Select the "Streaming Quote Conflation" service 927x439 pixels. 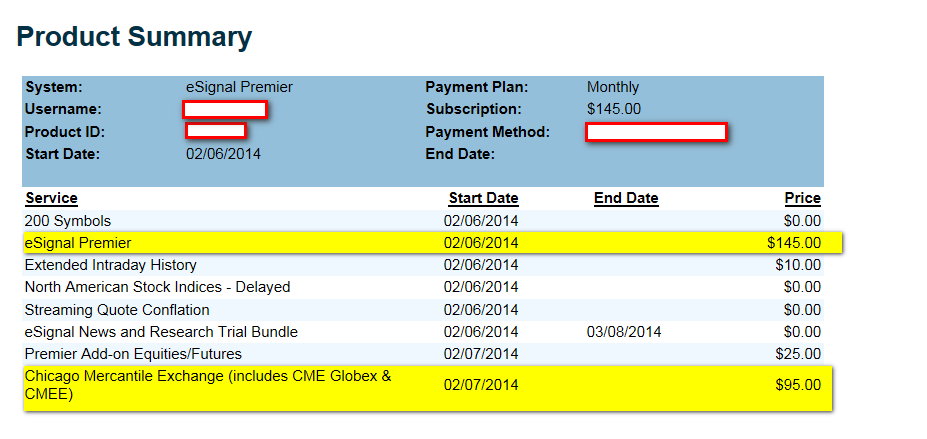[117, 310]
